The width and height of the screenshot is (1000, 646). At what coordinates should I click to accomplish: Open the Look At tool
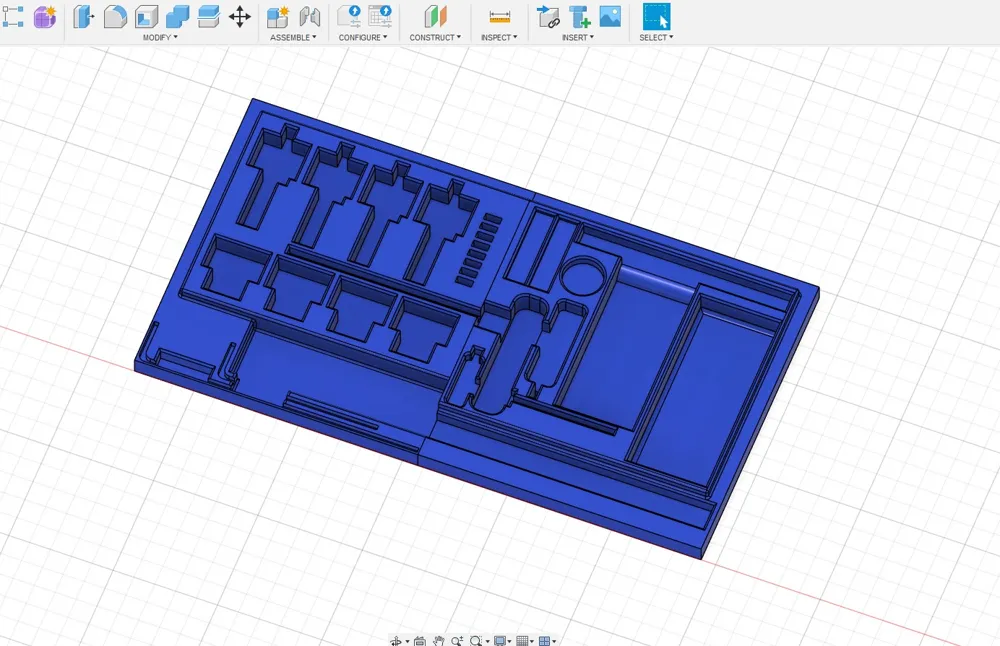coord(419,640)
